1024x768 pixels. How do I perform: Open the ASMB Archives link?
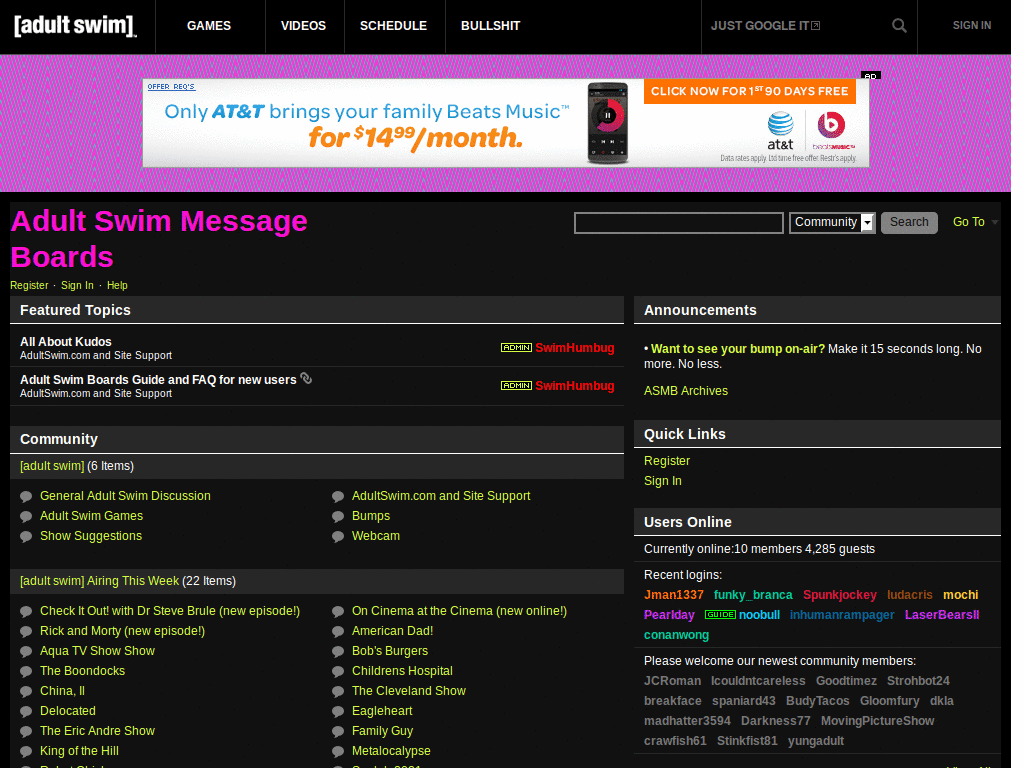[x=685, y=391]
